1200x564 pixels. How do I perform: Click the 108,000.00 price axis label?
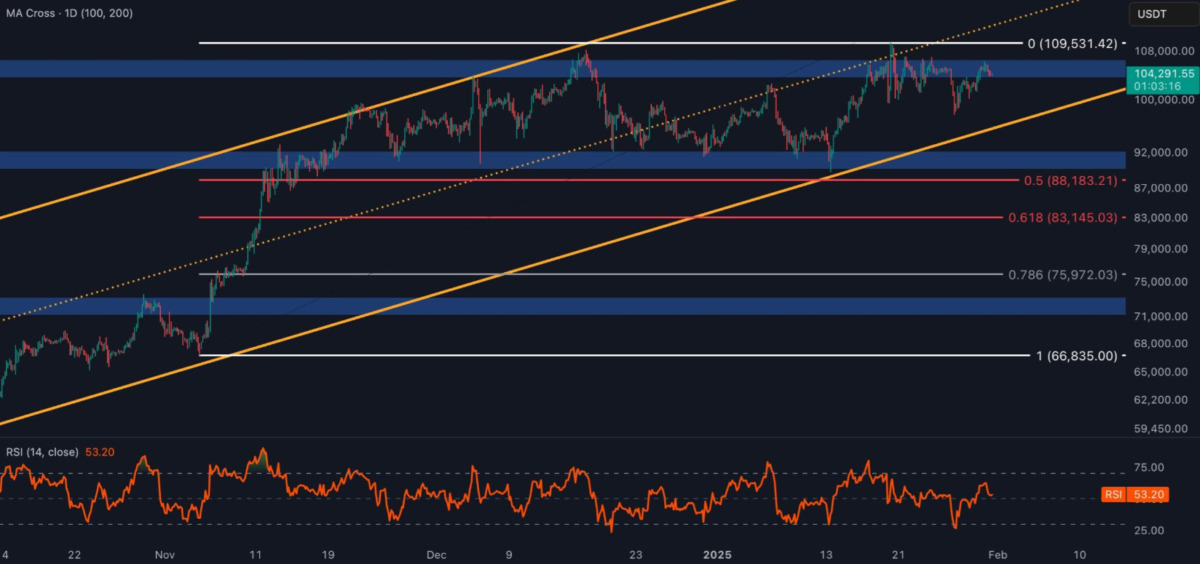click(1161, 50)
